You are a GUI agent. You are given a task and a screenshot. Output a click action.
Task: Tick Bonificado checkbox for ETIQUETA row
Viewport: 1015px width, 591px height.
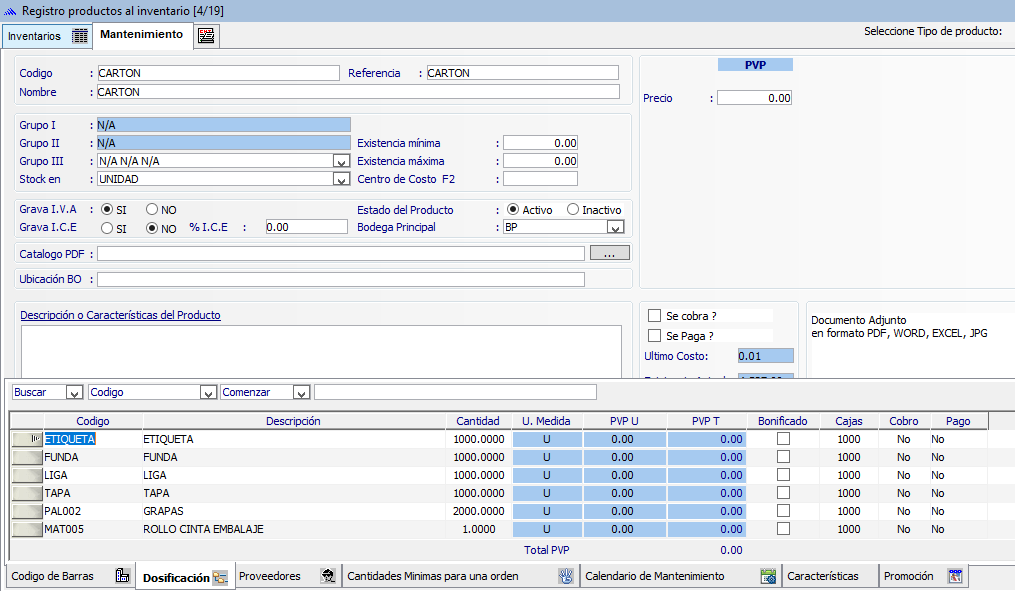[x=783, y=439]
